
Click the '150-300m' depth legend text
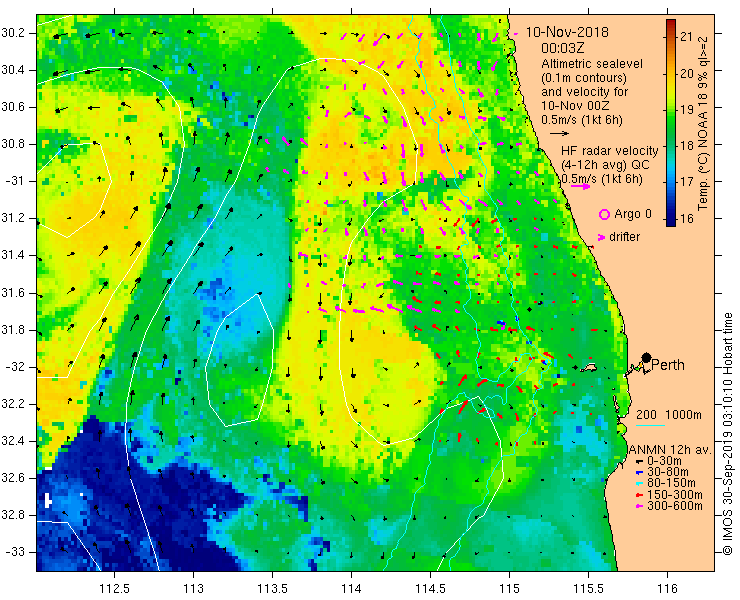675,495
